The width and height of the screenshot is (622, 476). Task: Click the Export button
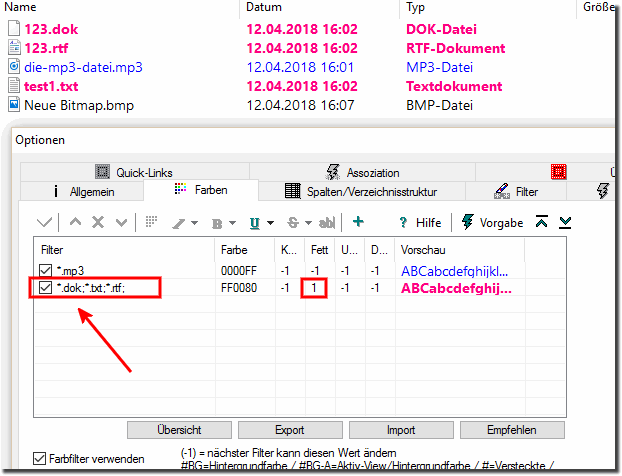click(x=290, y=430)
